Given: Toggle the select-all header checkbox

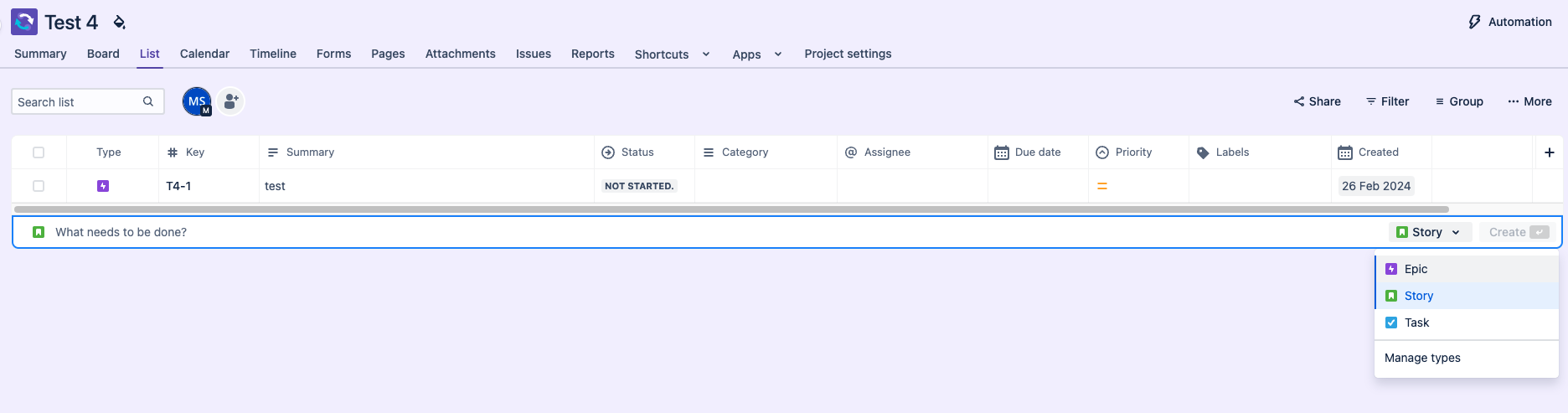Looking at the screenshot, I should (x=39, y=152).
